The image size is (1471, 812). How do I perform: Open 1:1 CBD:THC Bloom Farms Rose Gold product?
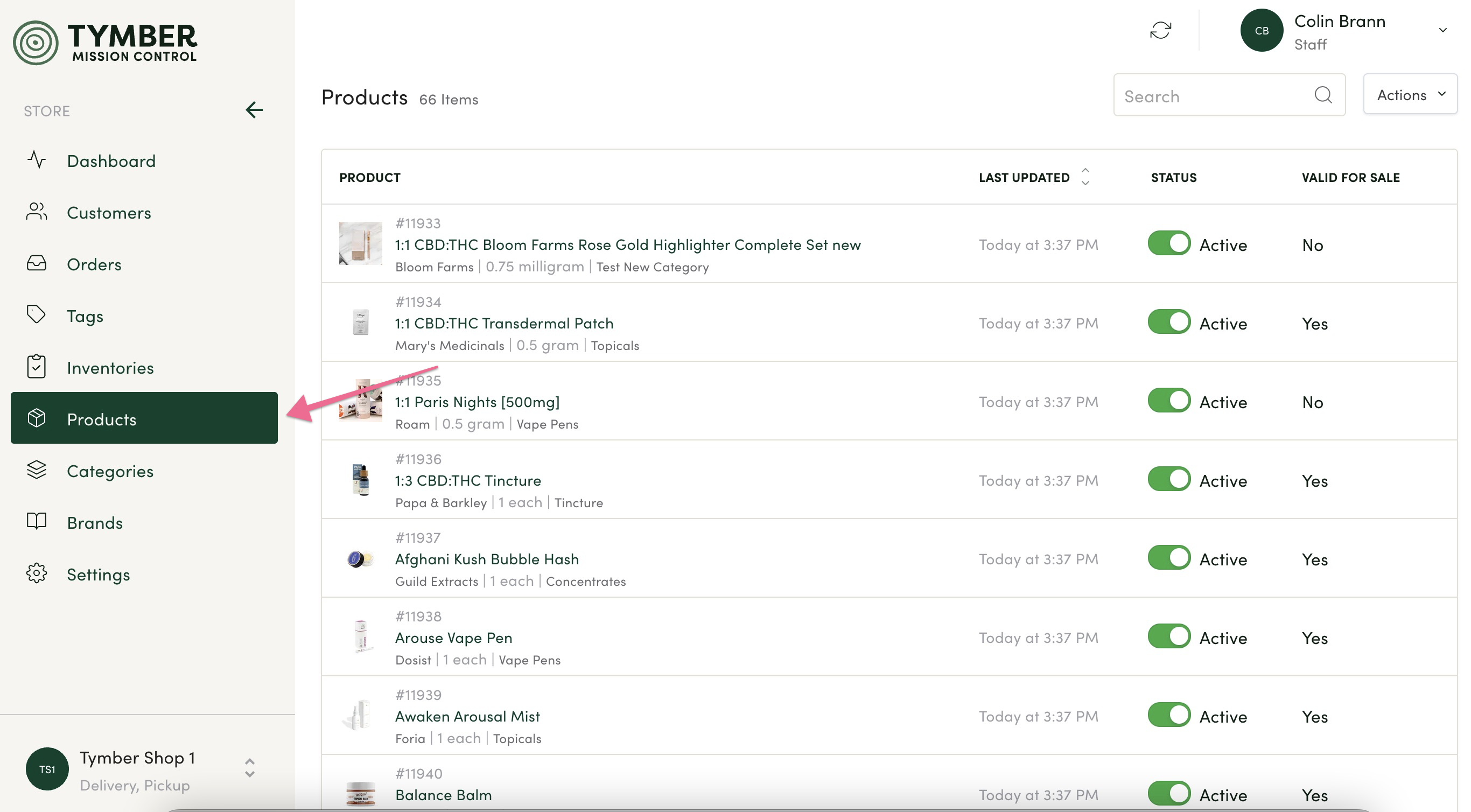(x=628, y=244)
